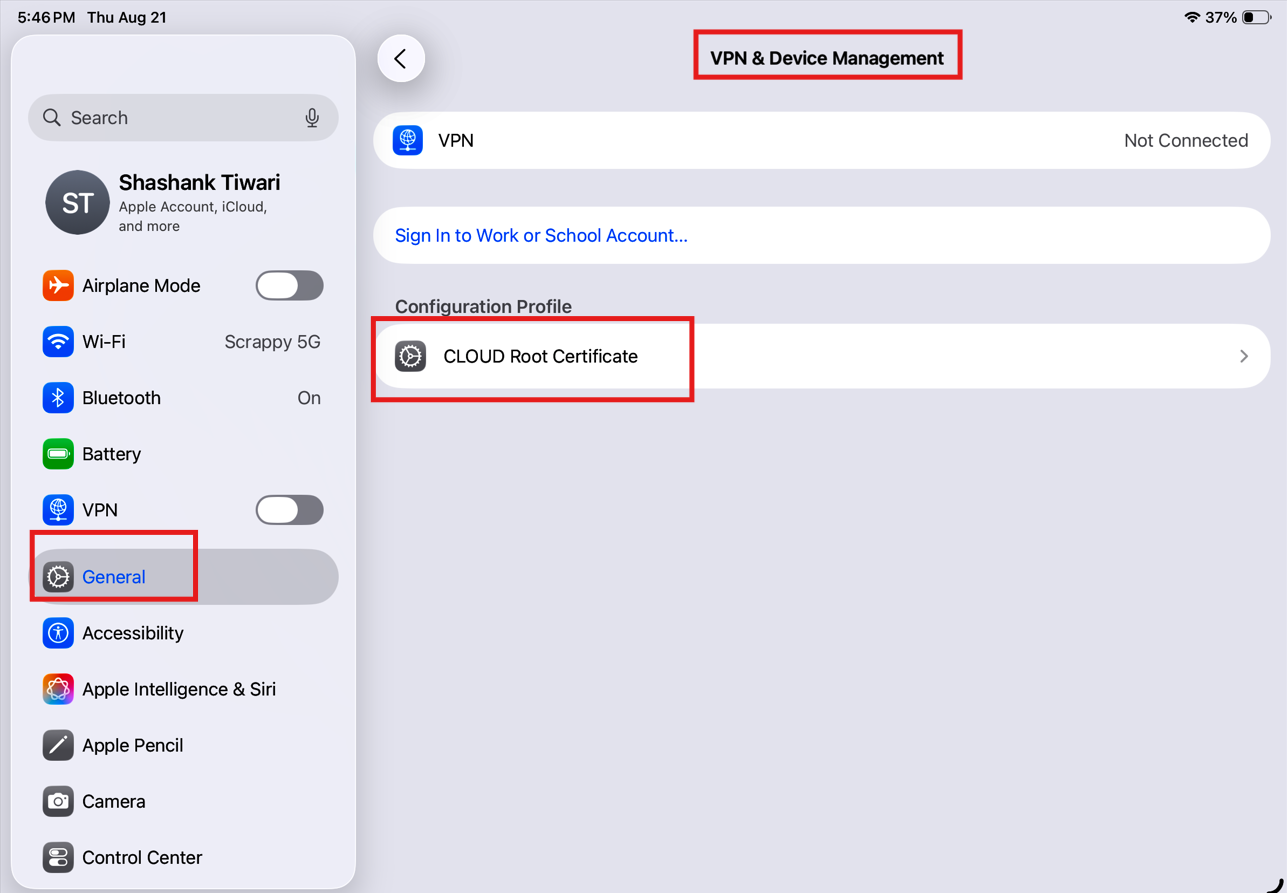Open Control Center settings icon

[58, 857]
